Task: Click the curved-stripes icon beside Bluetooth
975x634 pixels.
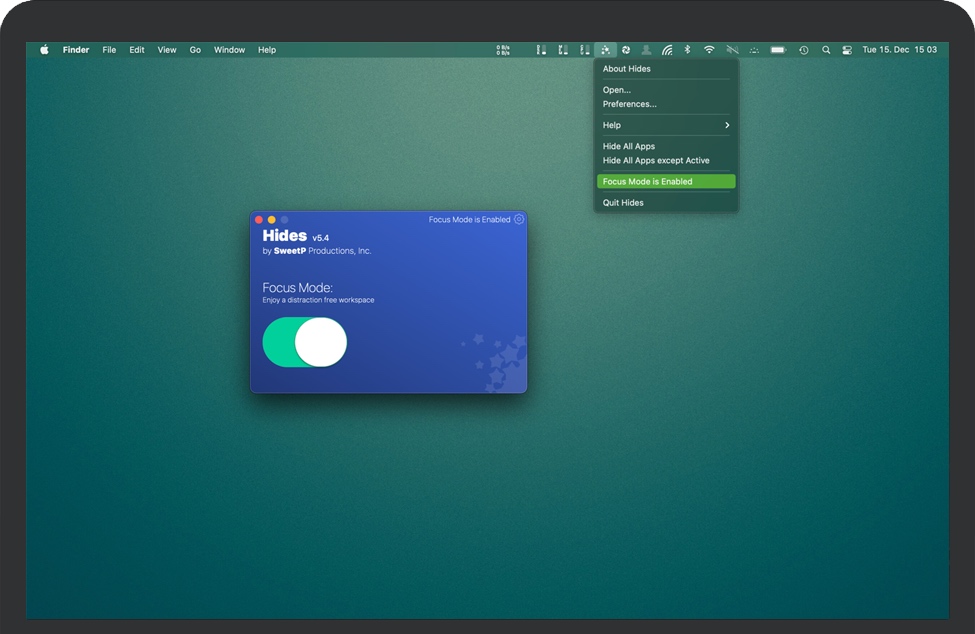Action: pyautogui.click(x=667, y=50)
